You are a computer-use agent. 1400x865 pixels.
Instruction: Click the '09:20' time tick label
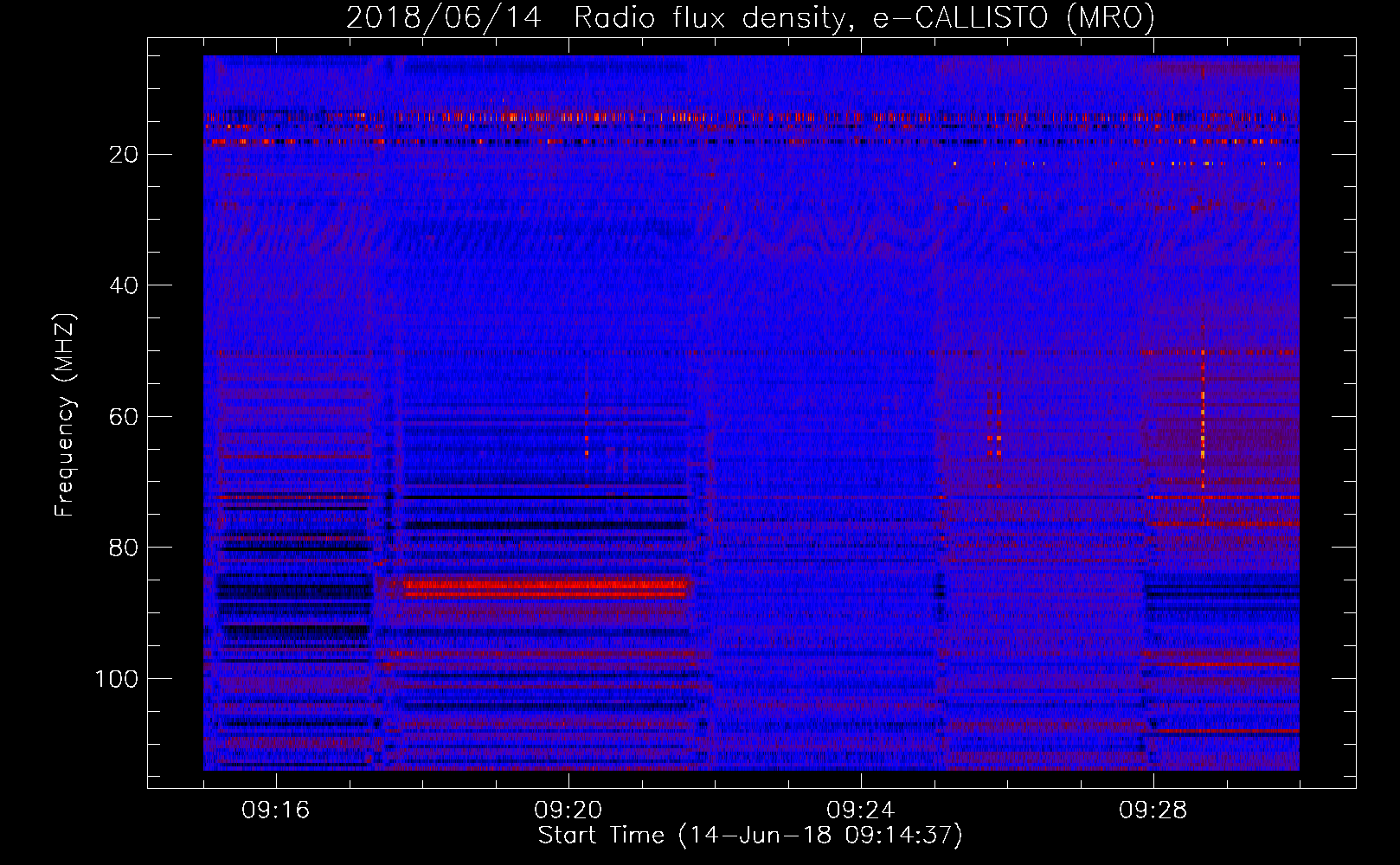(568, 811)
